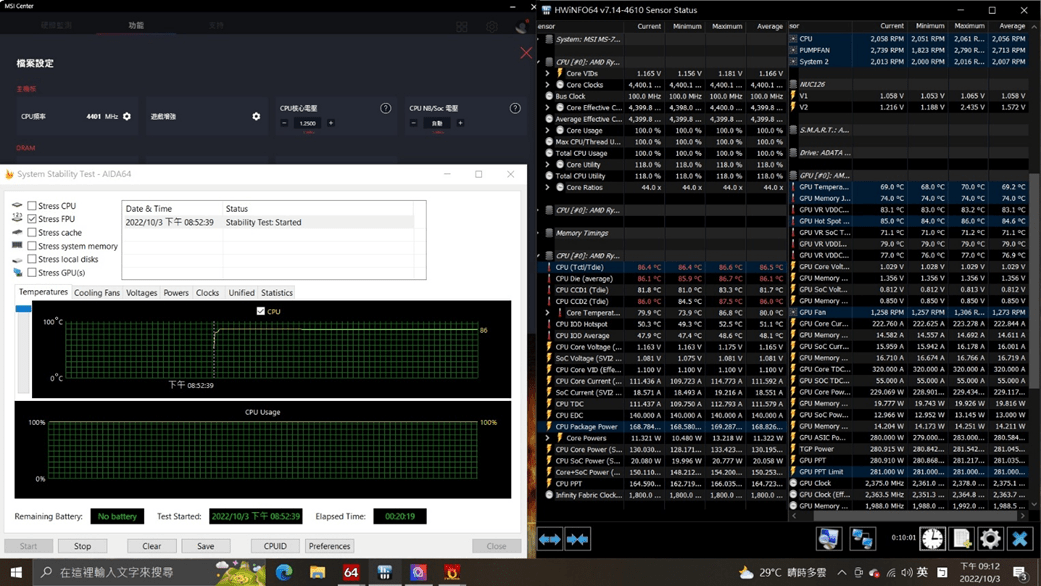
Task: Start HWiNFO logging with sheet-plus icon
Action: pyautogui.click(x=961, y=538)
